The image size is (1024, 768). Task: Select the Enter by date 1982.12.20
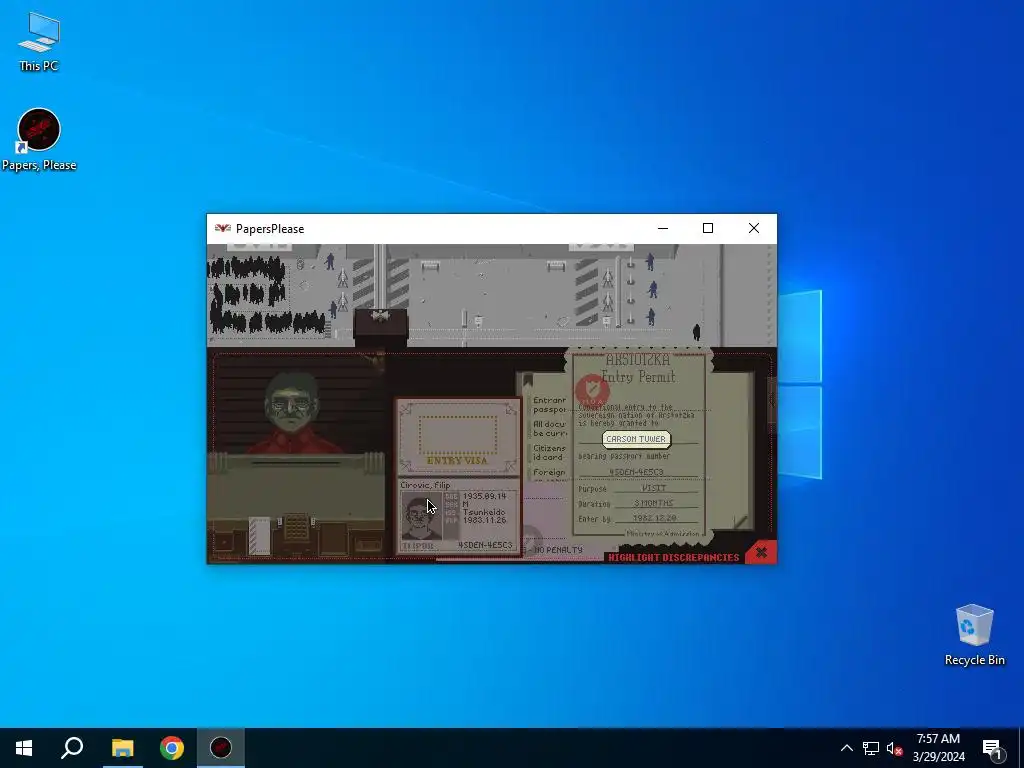click(654, 519)
